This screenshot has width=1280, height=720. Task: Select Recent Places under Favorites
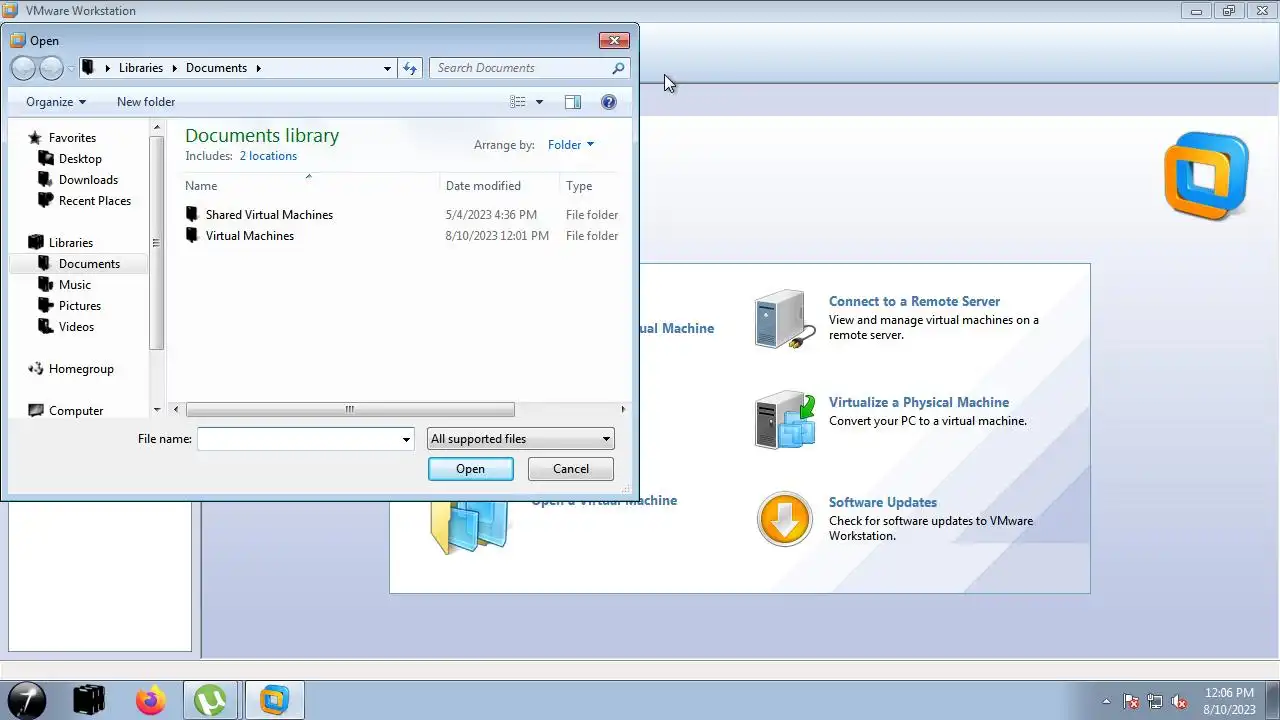tap(94, 201)
